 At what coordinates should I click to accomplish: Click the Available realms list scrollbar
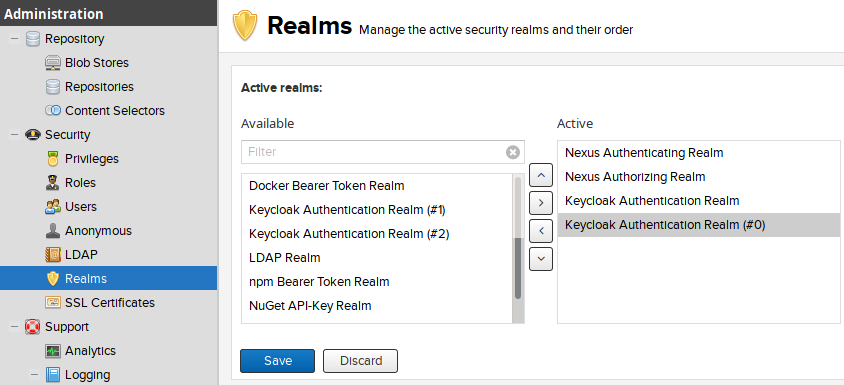(x=518, y=248)
